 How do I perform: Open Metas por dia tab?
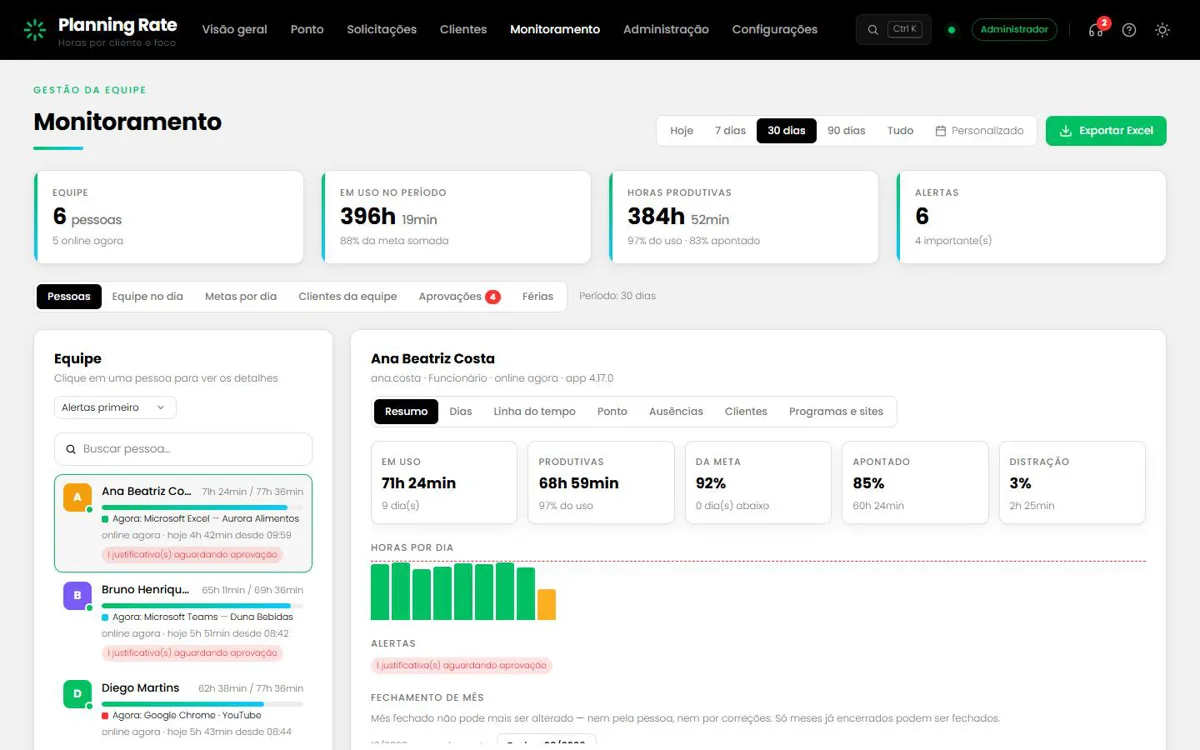[x=241, y=296]
